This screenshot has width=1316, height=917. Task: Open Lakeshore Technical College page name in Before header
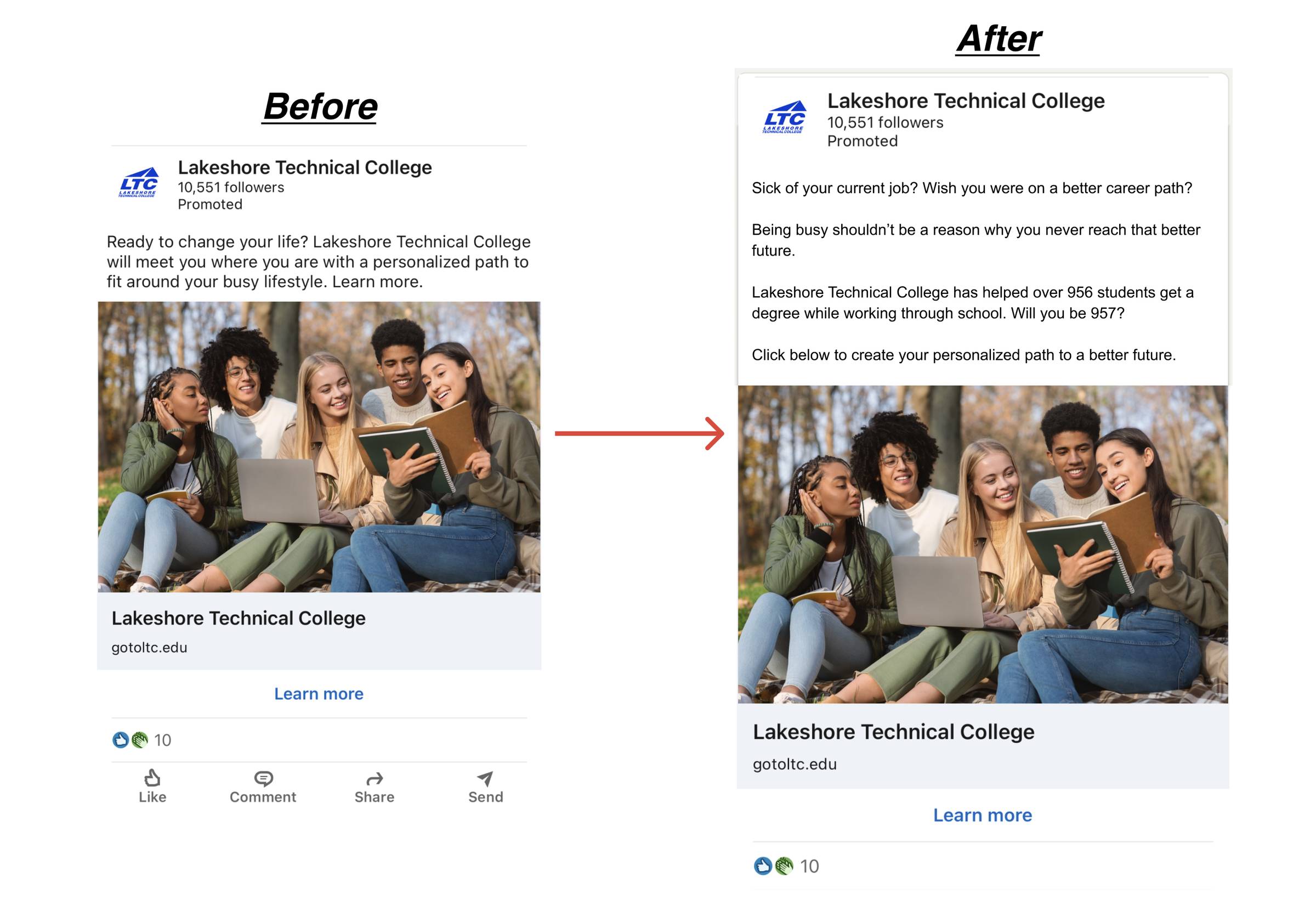304,167
